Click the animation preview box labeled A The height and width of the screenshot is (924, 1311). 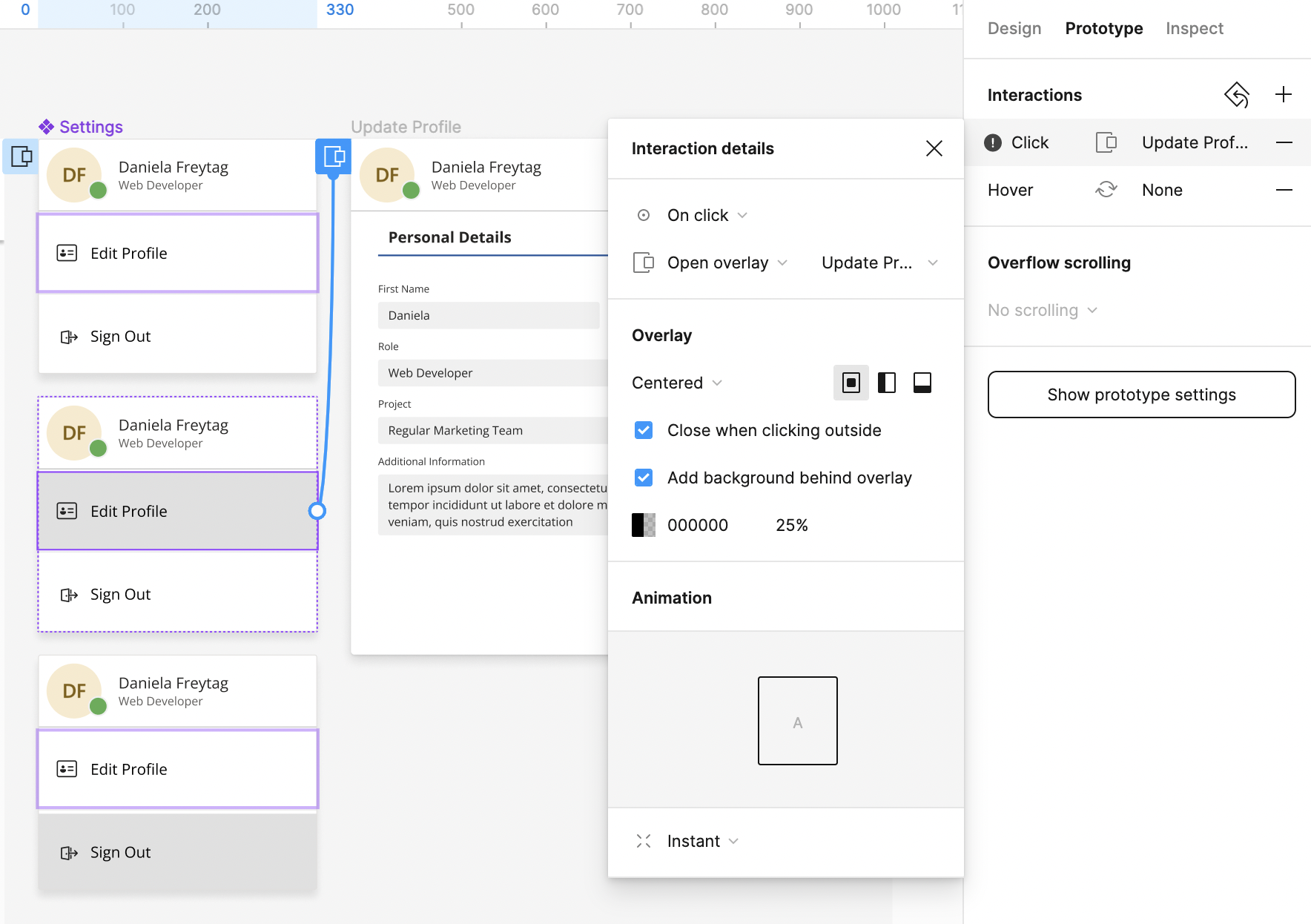(798, 721)
